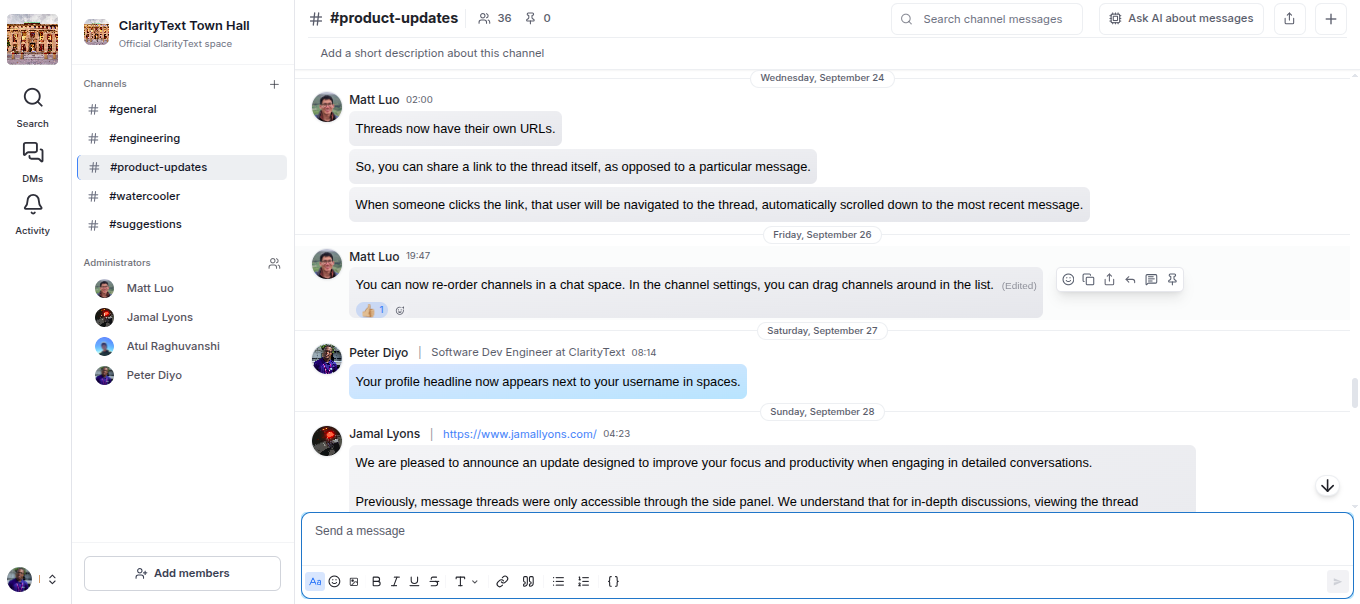1360x604 pixels.
Task: Open the thread view for Matt's message
Action: (1150, 279)
